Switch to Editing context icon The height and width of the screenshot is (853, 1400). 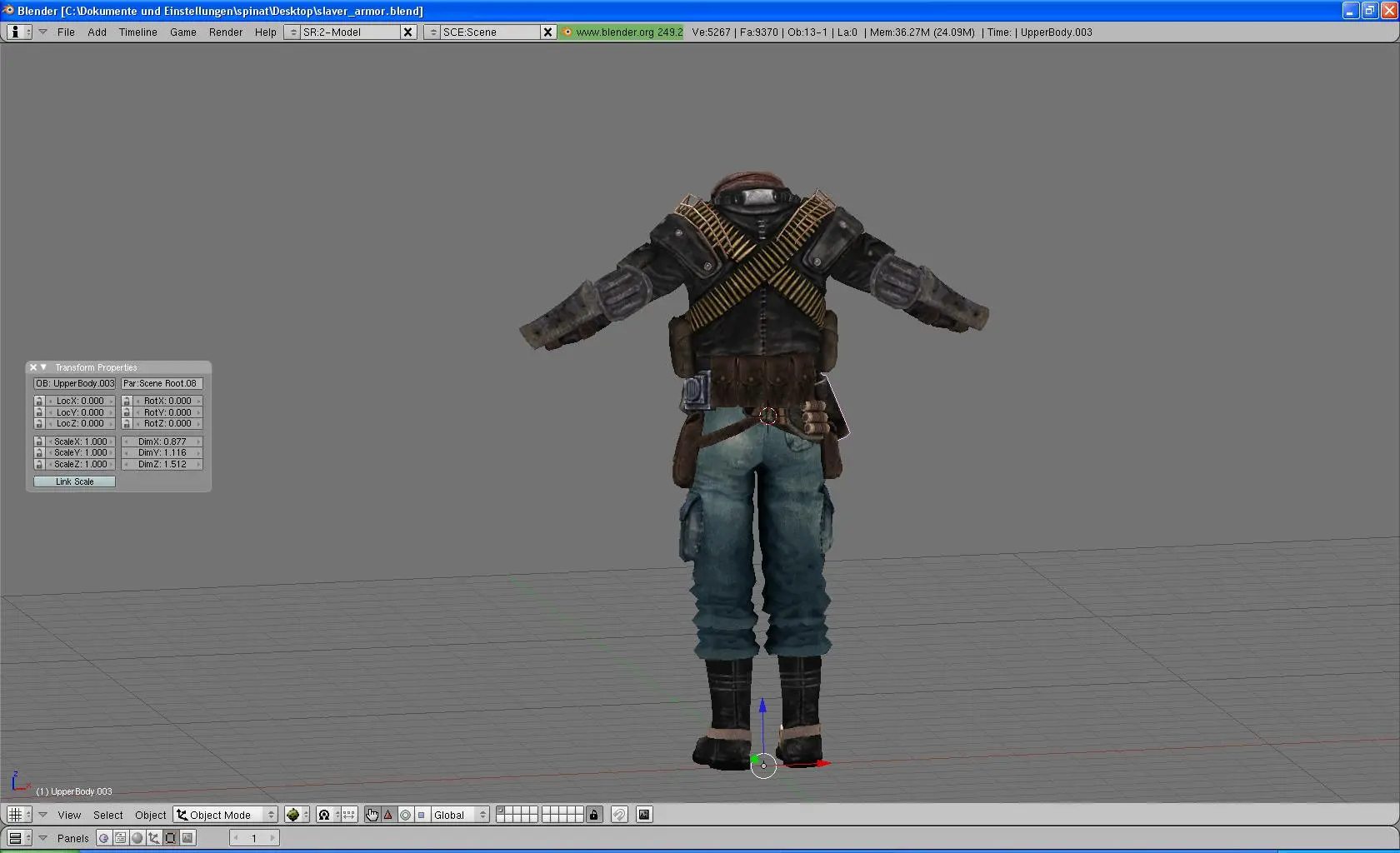(x=170, y=838)
